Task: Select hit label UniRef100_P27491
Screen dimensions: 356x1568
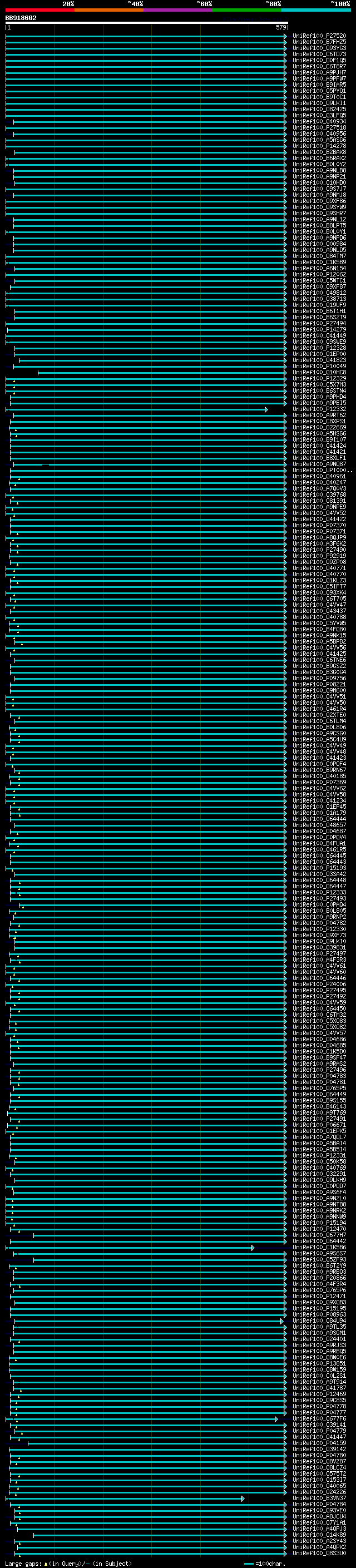Action: (x=319, y=1119)
